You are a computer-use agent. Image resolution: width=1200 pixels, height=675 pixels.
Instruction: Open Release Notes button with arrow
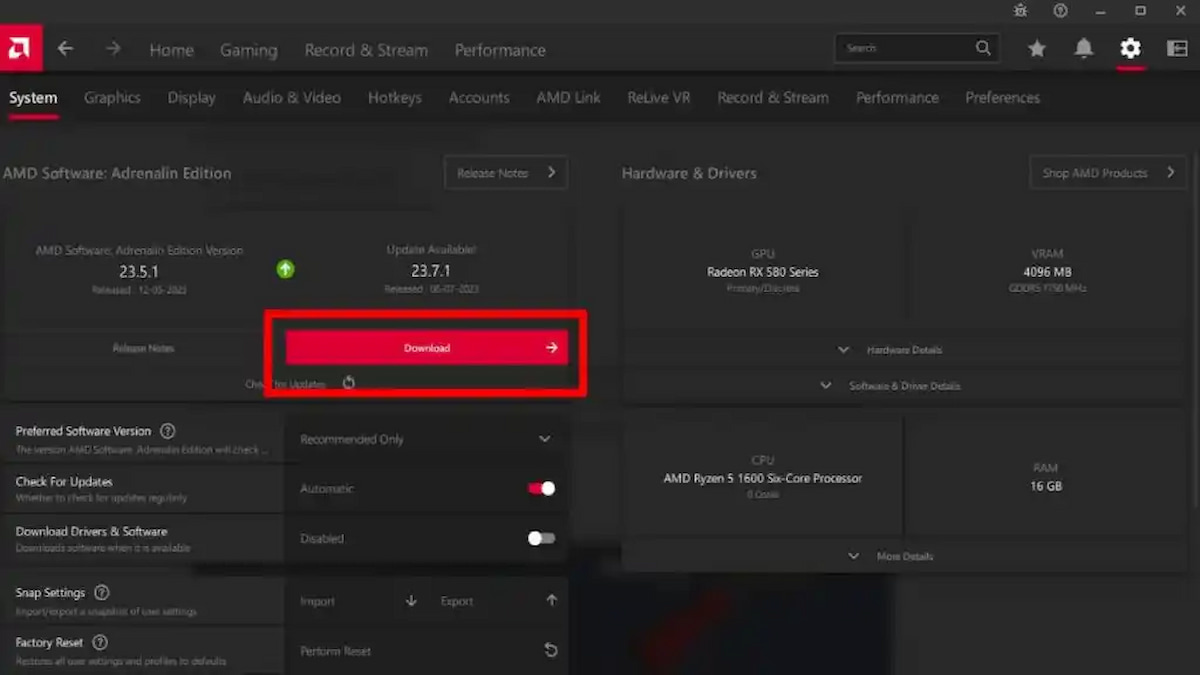click(506, 172)
